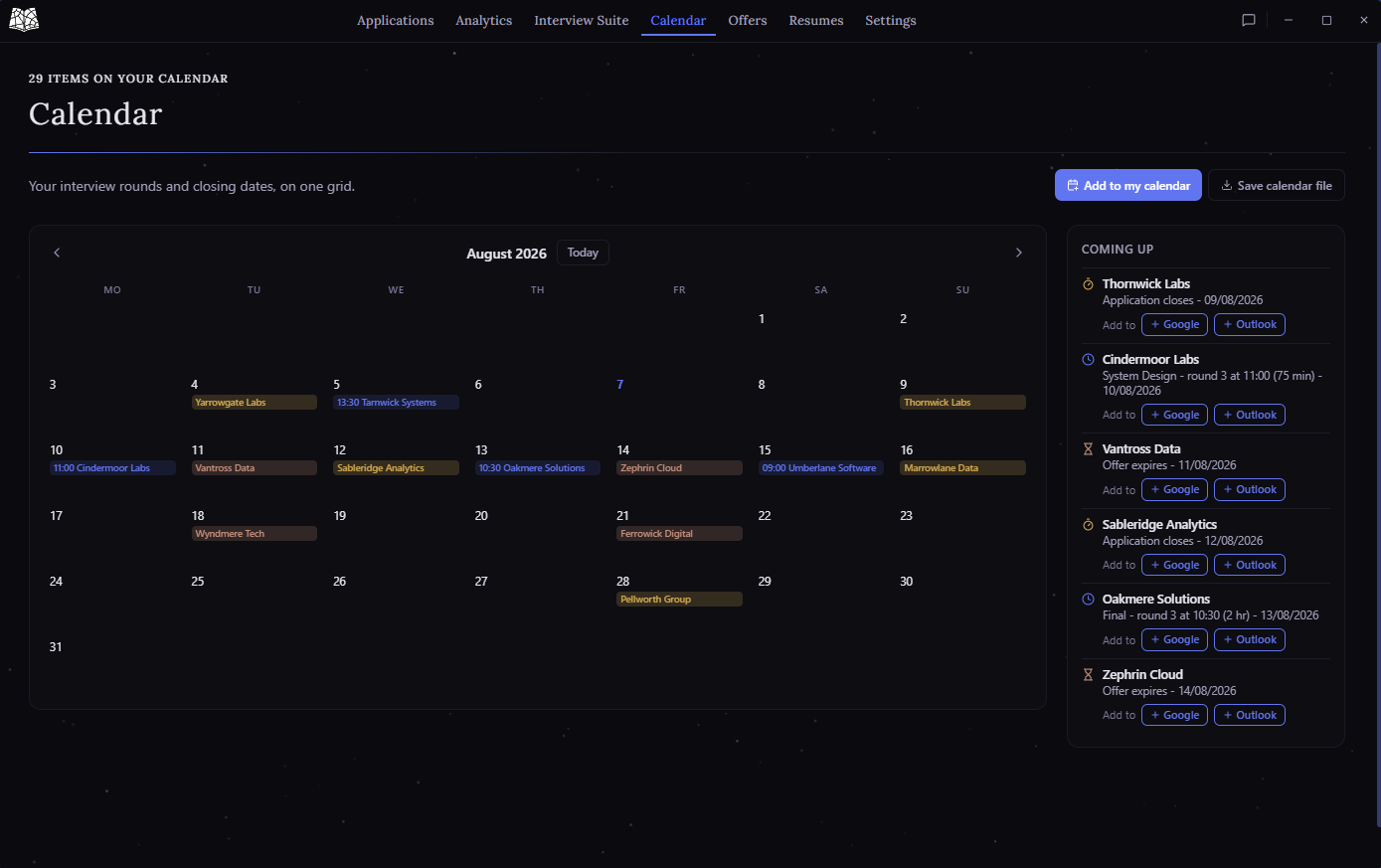Screen dimensions: 1381x868
Task: Click the clock icon beside Oakmere Solutions
Action: pos(1088,600)
